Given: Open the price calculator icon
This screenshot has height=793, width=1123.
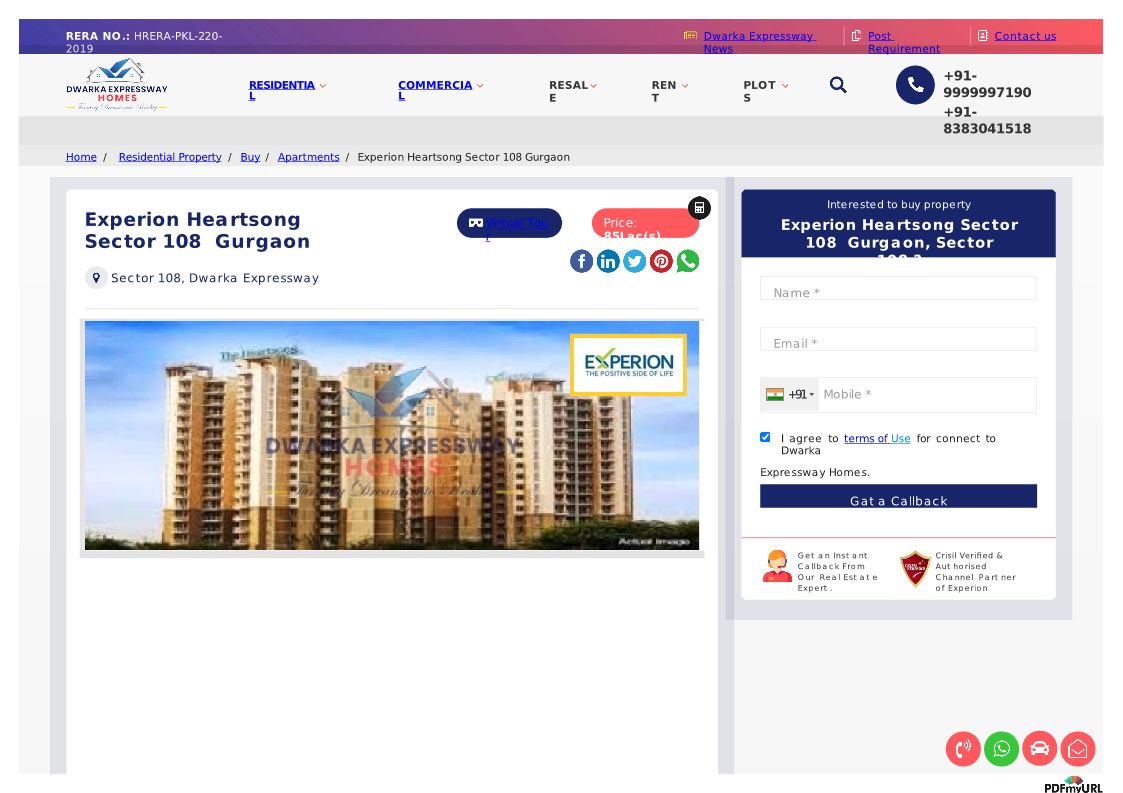Looking at the screenshot, I should [699, 208].
